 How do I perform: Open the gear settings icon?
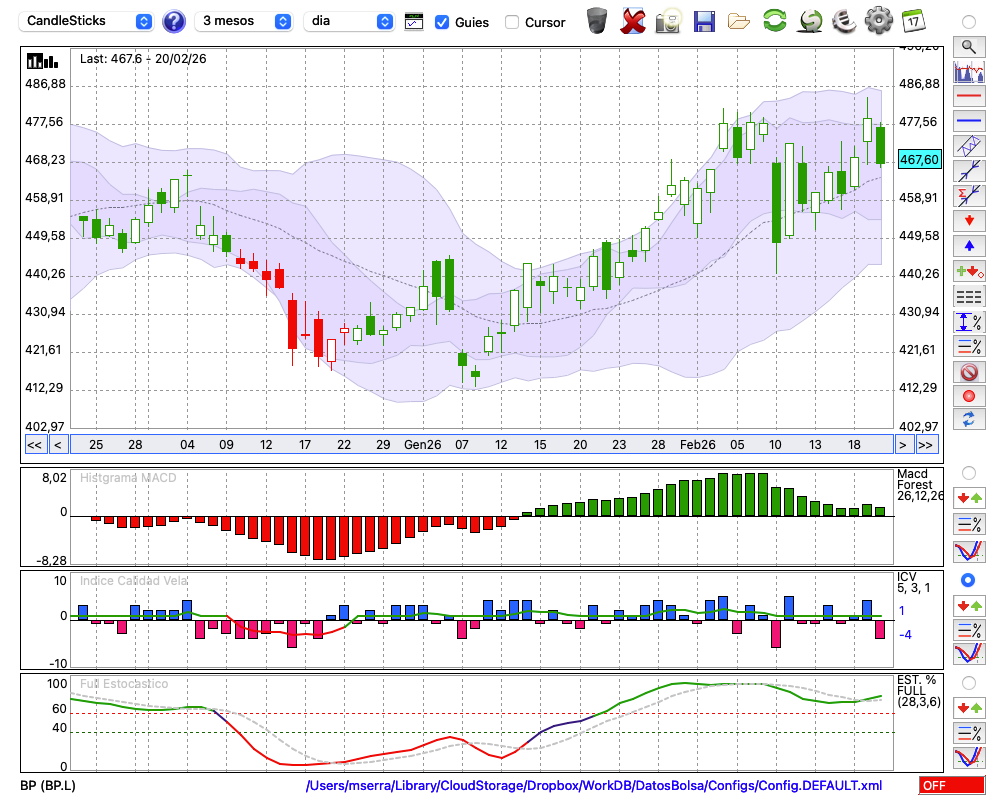point(878,20)
